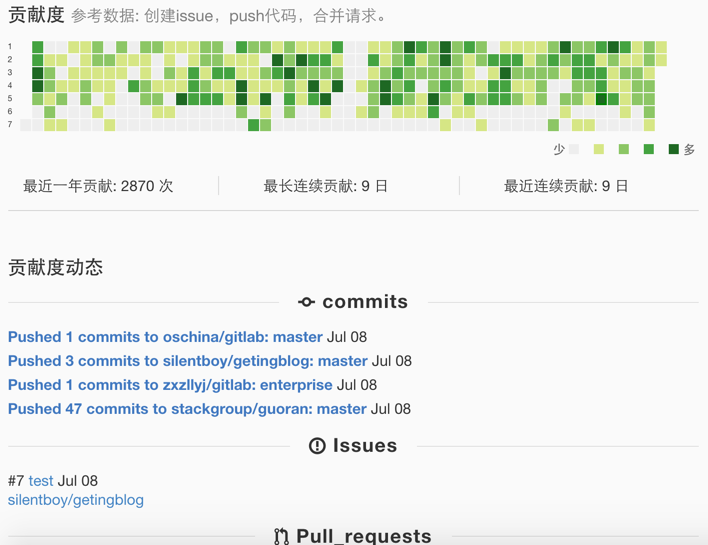
Task: Click the Issues exclamation icon
Action: [317, 446]
